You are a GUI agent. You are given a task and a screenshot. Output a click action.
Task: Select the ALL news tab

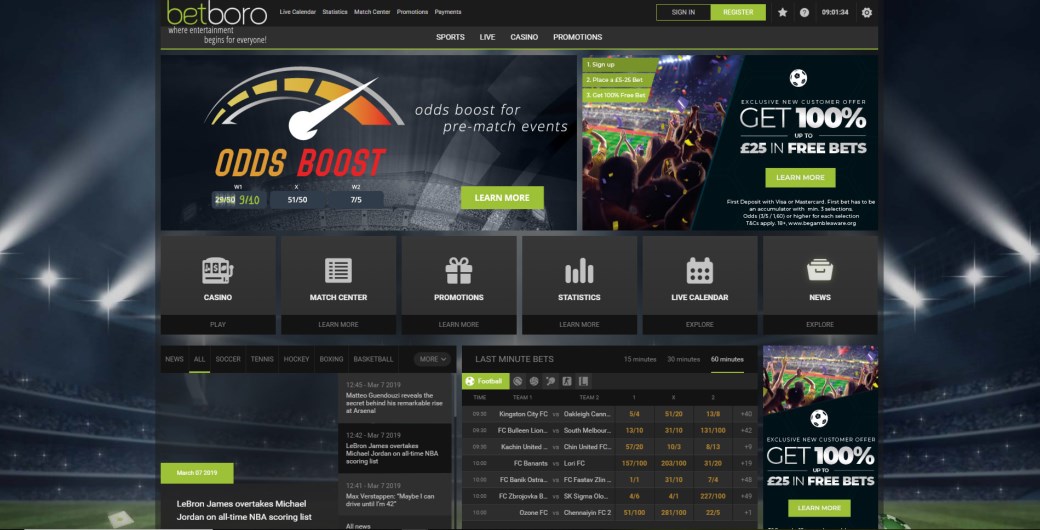click(x=199, y=359)
